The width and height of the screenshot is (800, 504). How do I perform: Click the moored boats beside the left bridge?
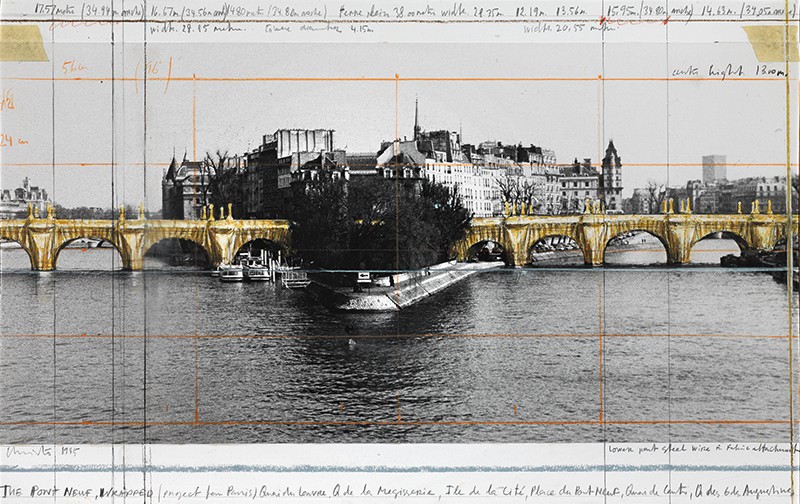click(x=246, y=270)
